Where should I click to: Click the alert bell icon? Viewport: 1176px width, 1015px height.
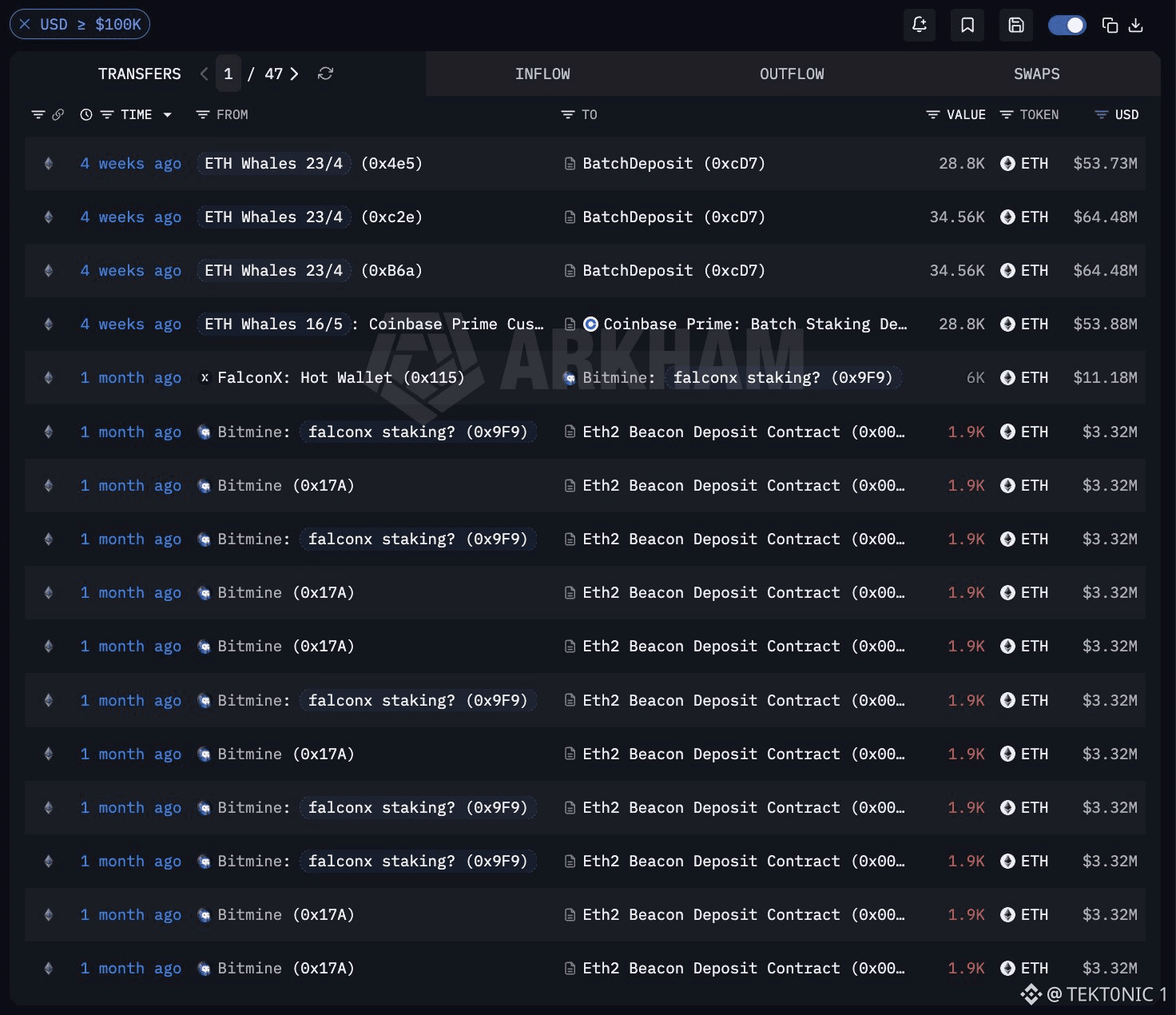click(x=919, y=25)
